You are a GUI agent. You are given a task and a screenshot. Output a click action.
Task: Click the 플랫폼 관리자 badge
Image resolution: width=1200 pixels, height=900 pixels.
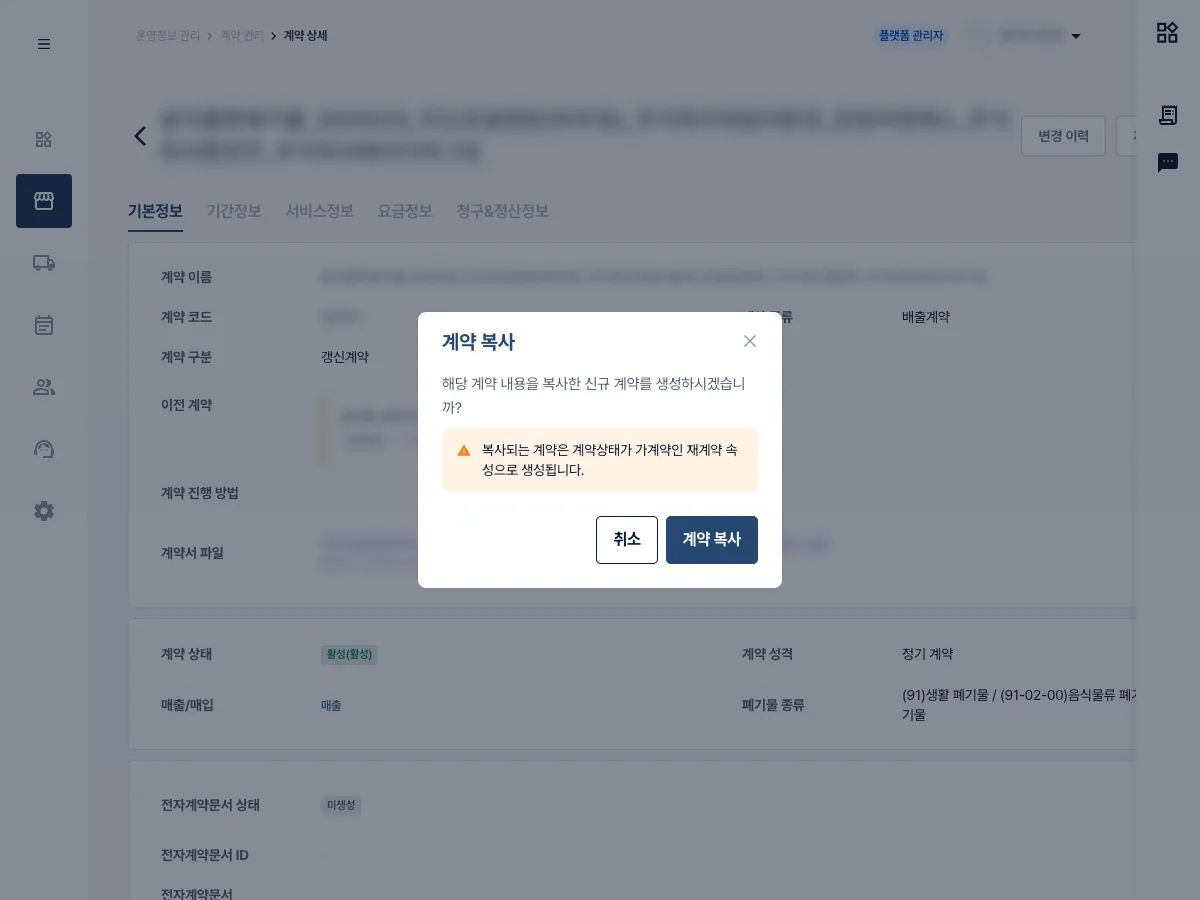(x=911, y=36)
